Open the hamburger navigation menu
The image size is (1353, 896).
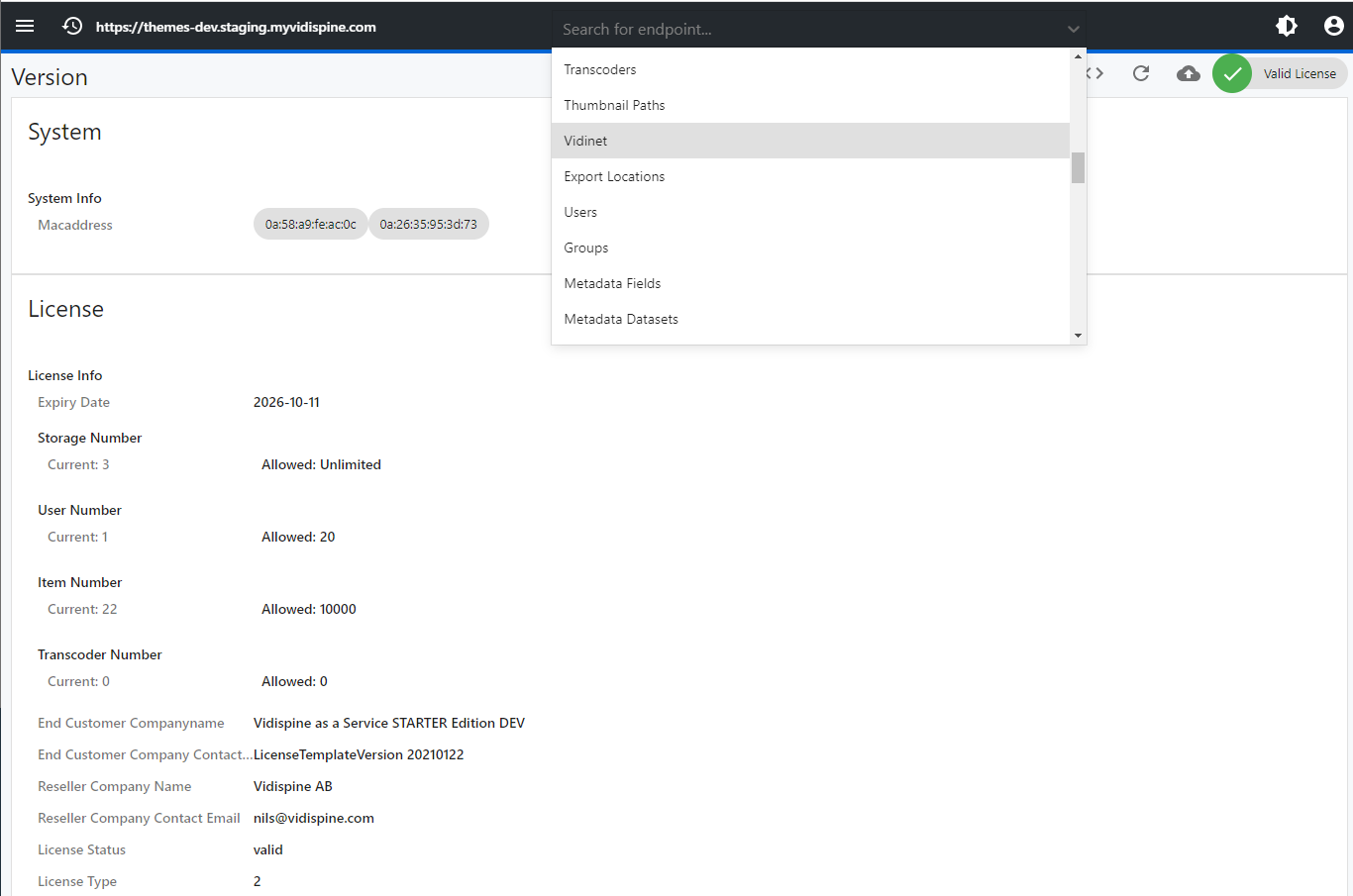[x=25, y=26]
